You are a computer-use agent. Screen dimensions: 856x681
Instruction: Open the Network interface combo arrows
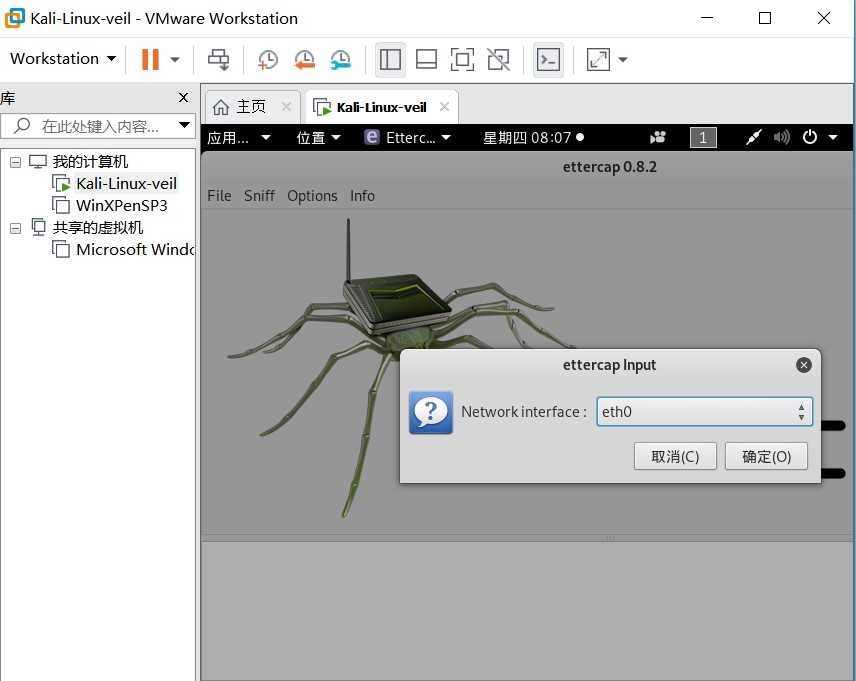pyautogui.click(x=801, y=412)
